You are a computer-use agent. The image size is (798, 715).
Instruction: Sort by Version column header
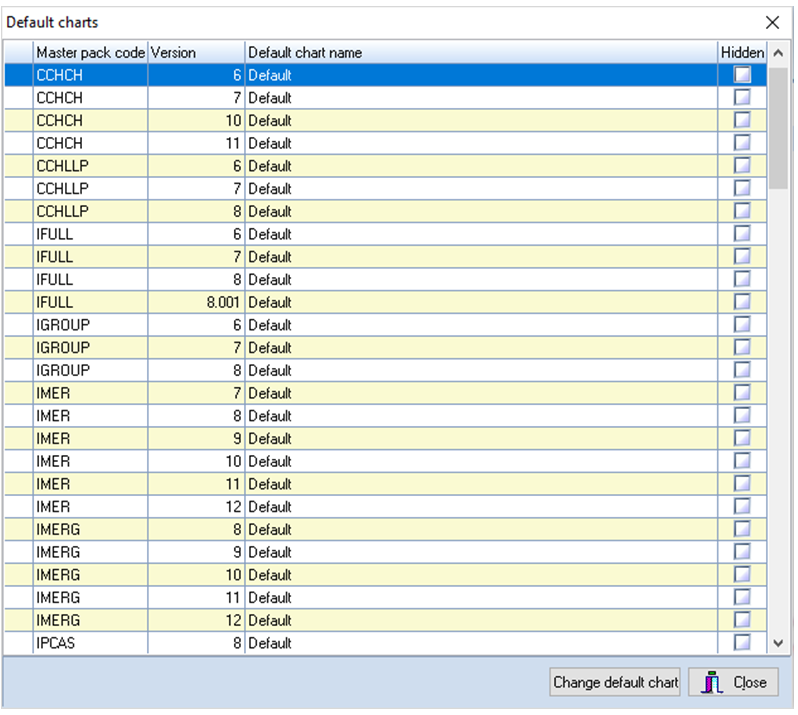196,52
